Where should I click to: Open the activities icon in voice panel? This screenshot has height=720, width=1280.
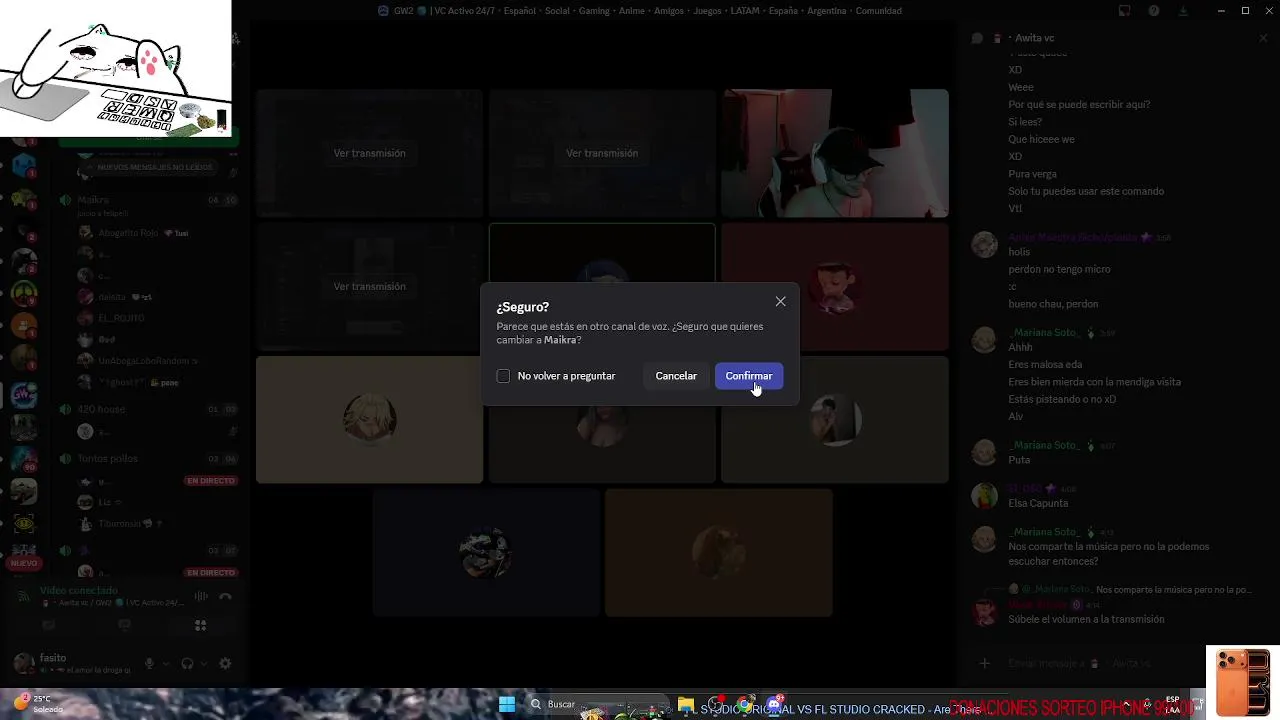point(200,626)
